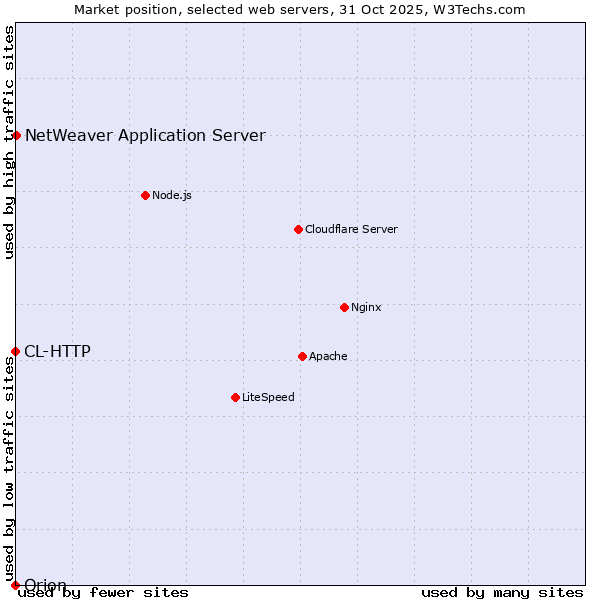Click the red Node.js data point

[145, 195]
